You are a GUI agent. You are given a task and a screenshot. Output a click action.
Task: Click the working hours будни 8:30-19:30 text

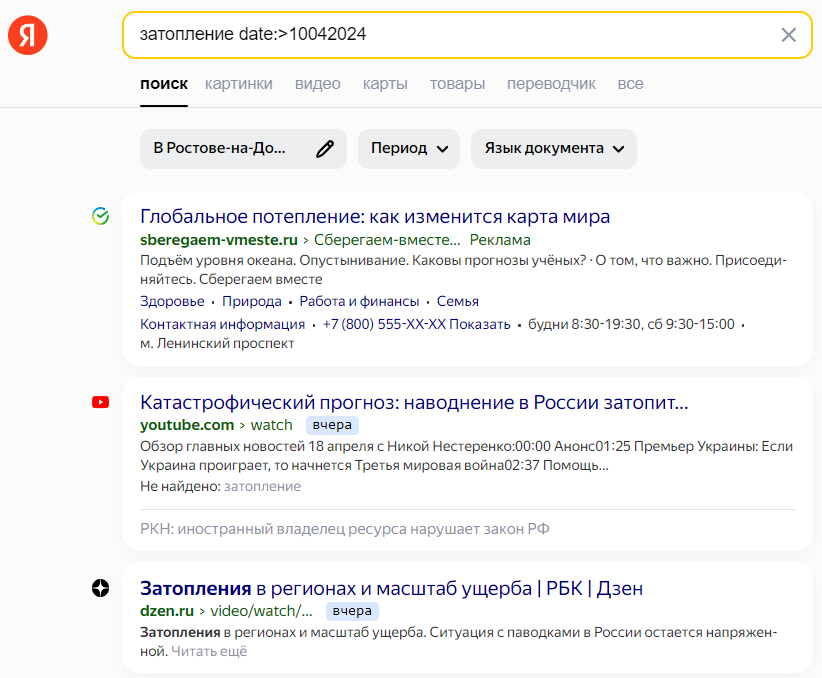click(x=631, y=325)
